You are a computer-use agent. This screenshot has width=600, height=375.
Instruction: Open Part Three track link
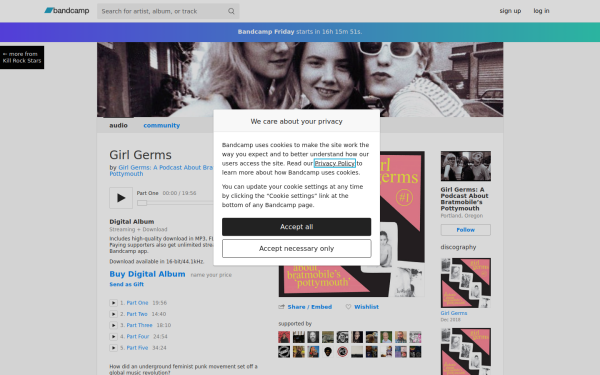point(139,325)
